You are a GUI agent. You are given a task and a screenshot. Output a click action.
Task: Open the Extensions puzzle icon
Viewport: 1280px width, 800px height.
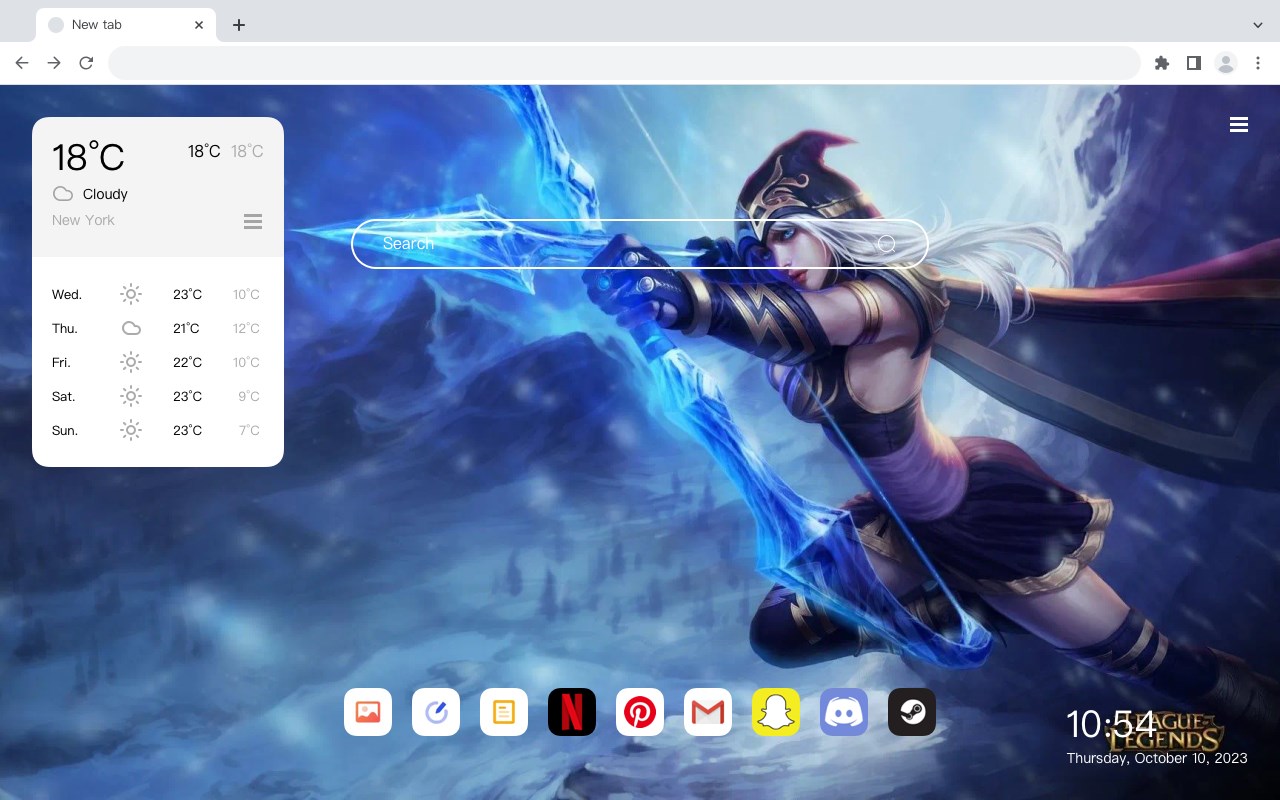pyautogui.click(x=1161, y=63)
